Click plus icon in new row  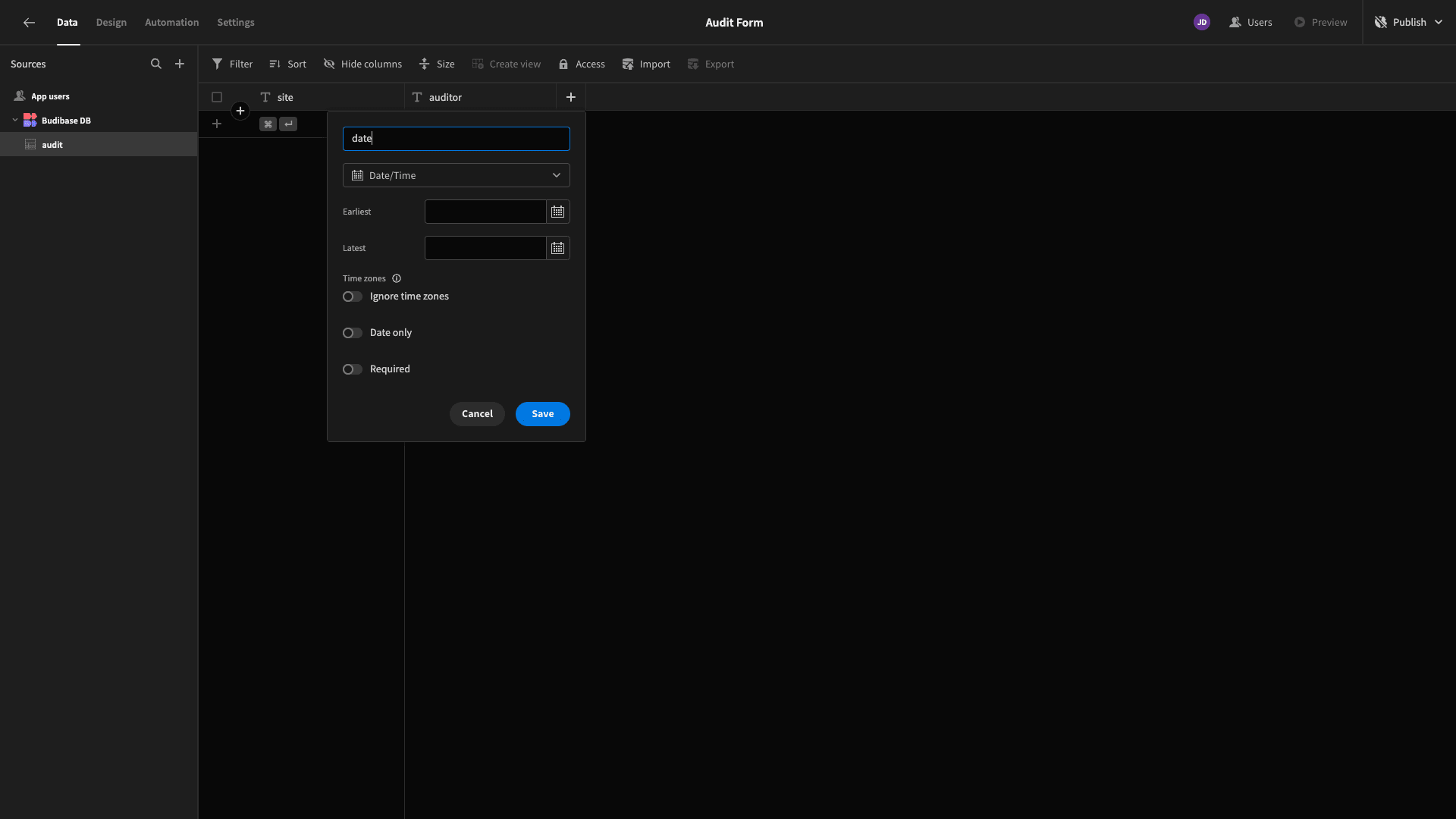(217, 124)
